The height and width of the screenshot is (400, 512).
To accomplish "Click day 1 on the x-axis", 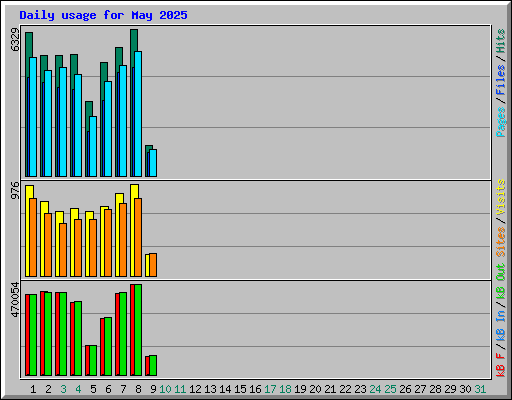I will click(x=33, y=389).
